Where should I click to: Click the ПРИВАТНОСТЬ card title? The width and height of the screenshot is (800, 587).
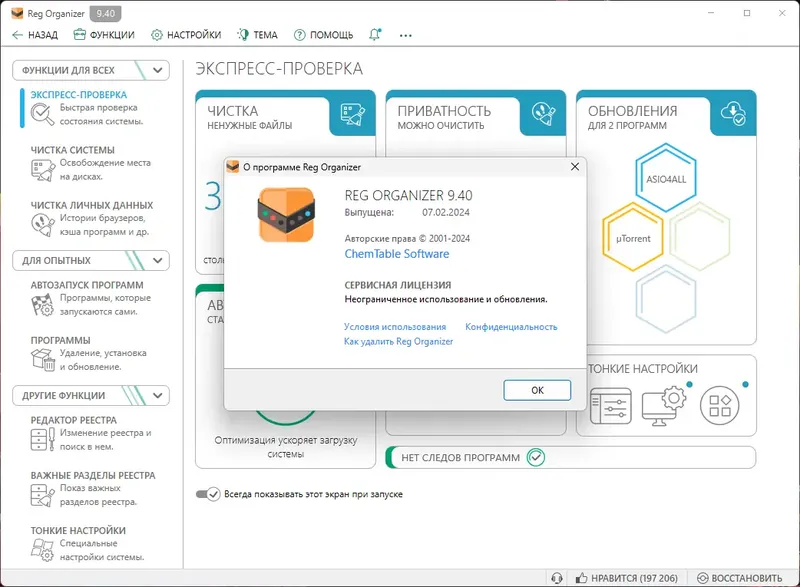coord(444,111)
